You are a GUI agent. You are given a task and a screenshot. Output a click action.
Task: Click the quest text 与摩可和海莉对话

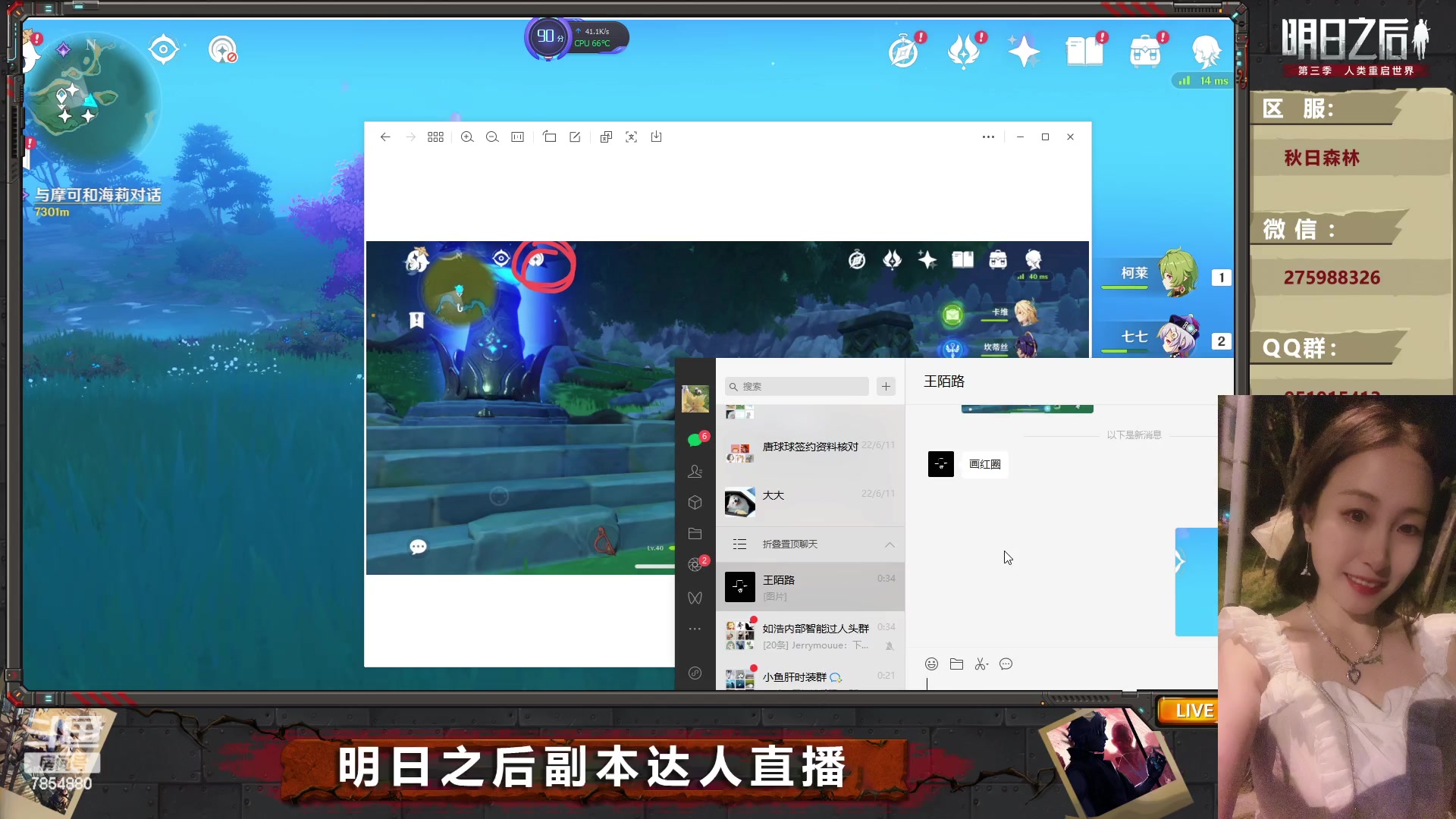(98, 195)
